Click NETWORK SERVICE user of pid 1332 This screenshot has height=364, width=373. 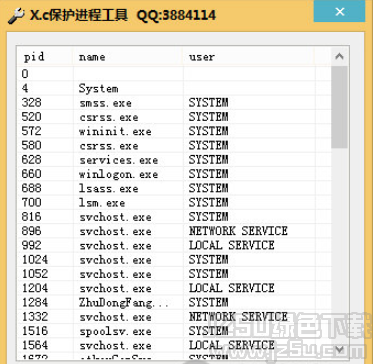(238, 317)
